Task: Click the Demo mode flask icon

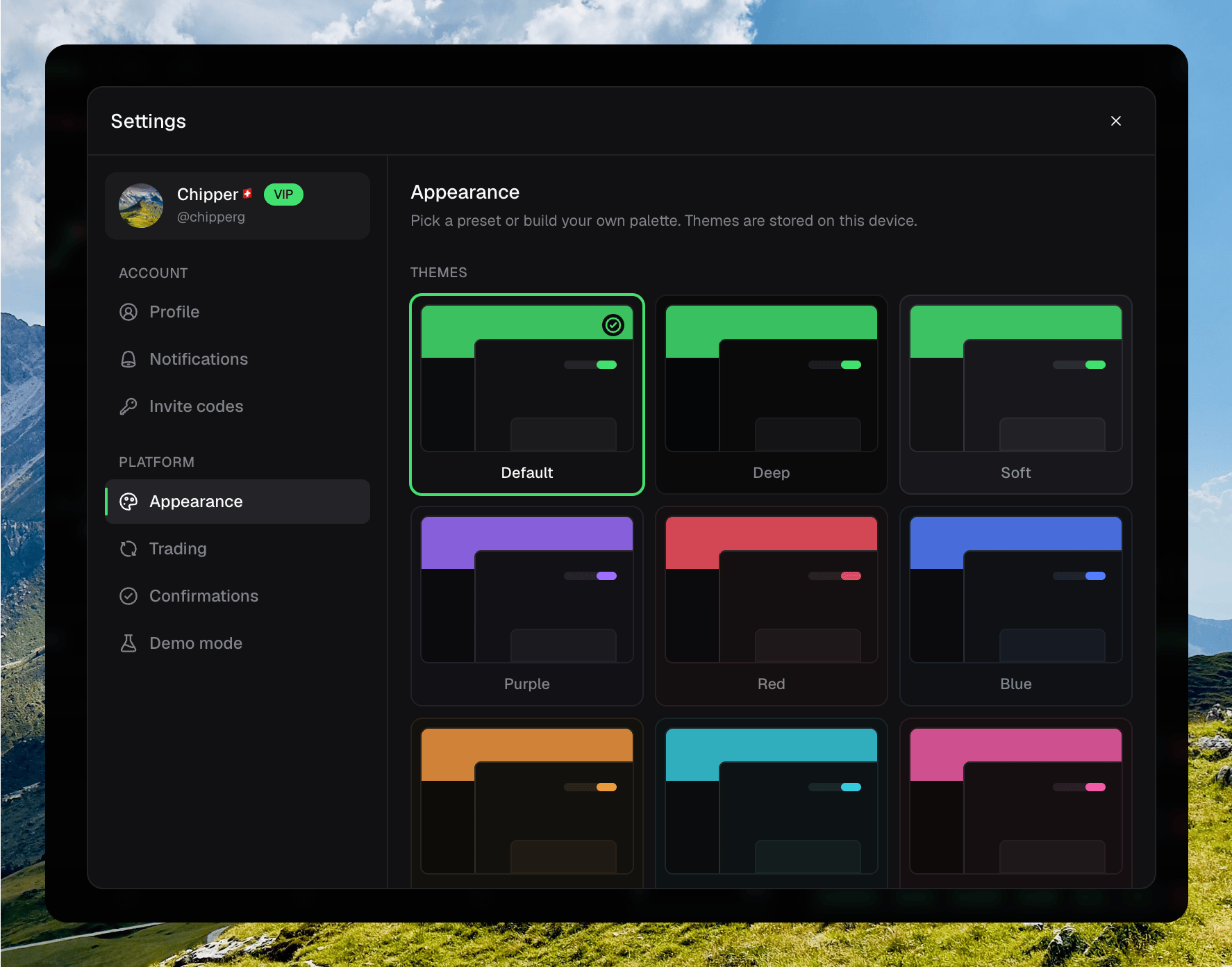Action: (x=128, y=643)
